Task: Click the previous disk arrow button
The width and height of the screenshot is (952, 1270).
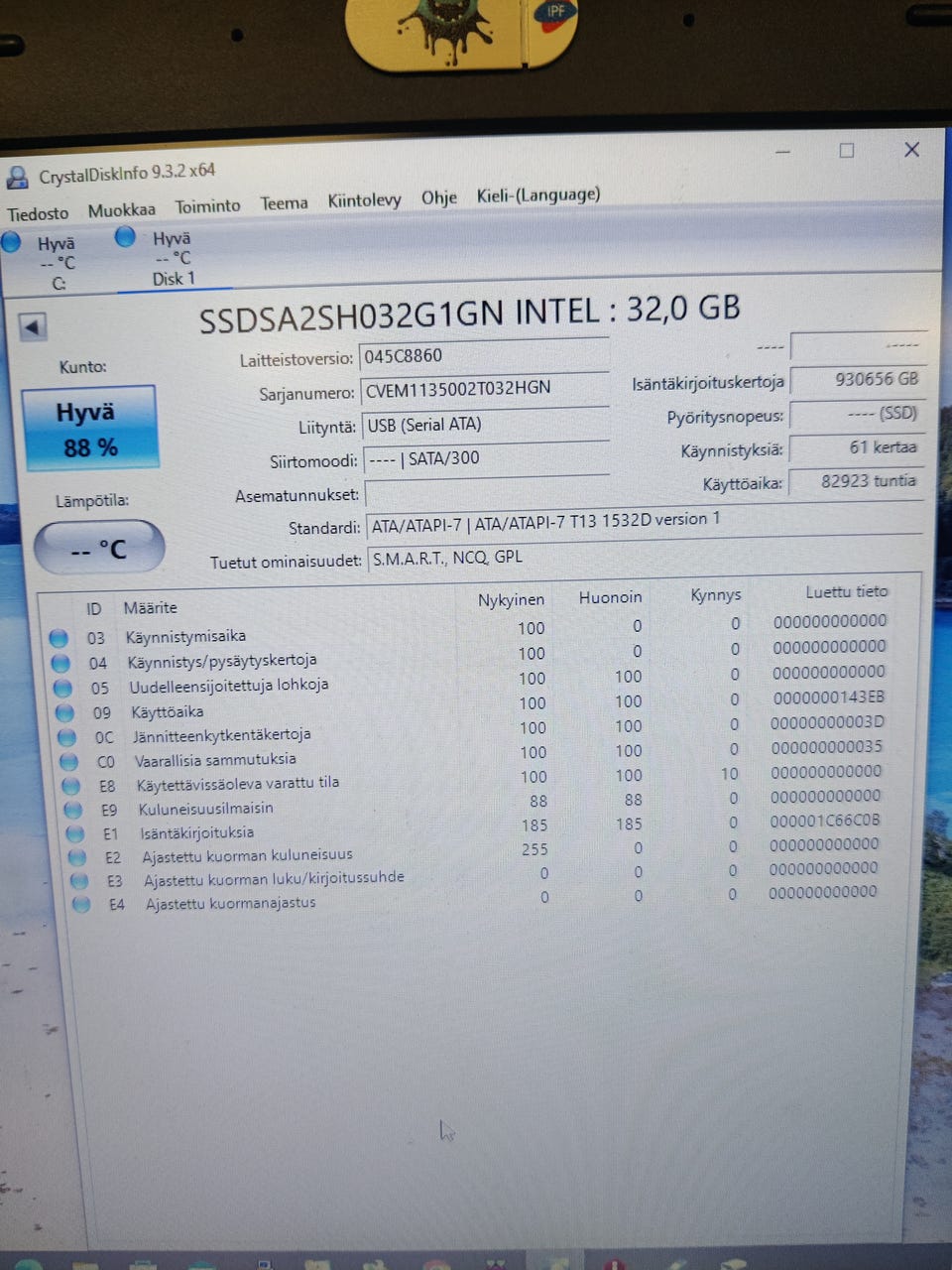Action: pos(32,326)
